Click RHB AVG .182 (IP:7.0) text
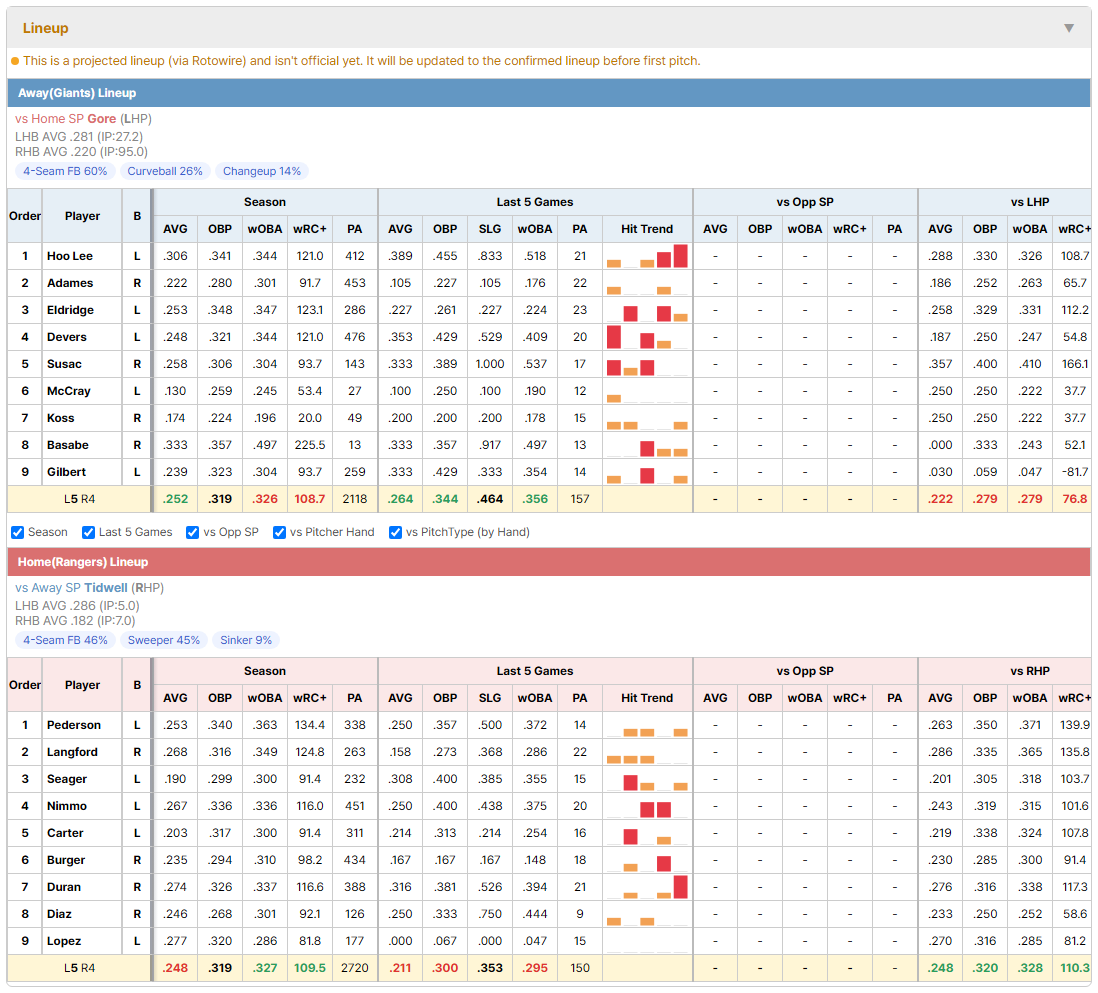Screen dimensions: 1098x993 coord(76,621)
